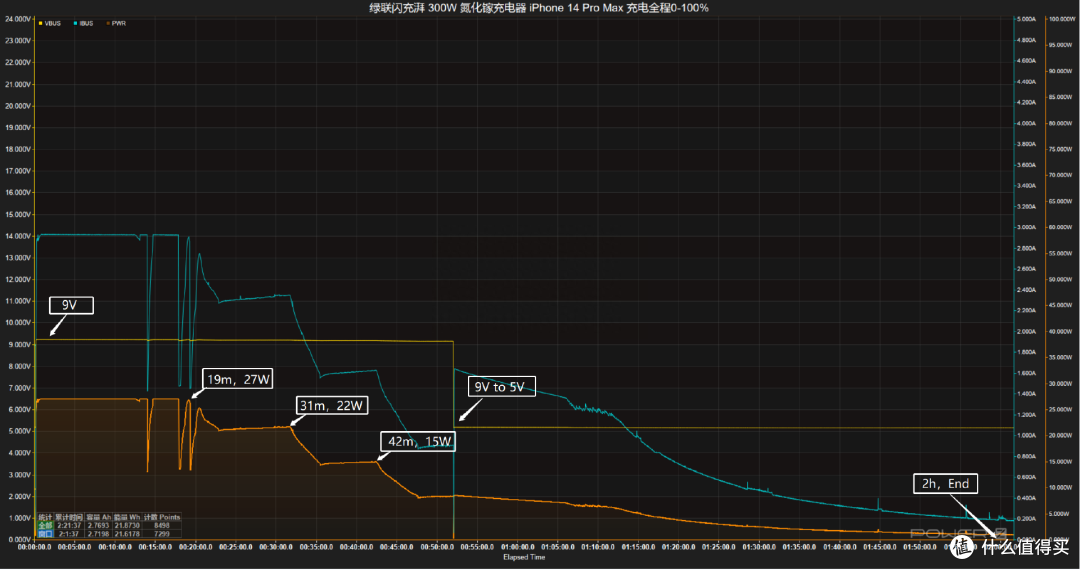Screen dimensions: 1080x570
Task: Select the blue 窗口 row label in the stats table
Action: (x=45, y=534)
